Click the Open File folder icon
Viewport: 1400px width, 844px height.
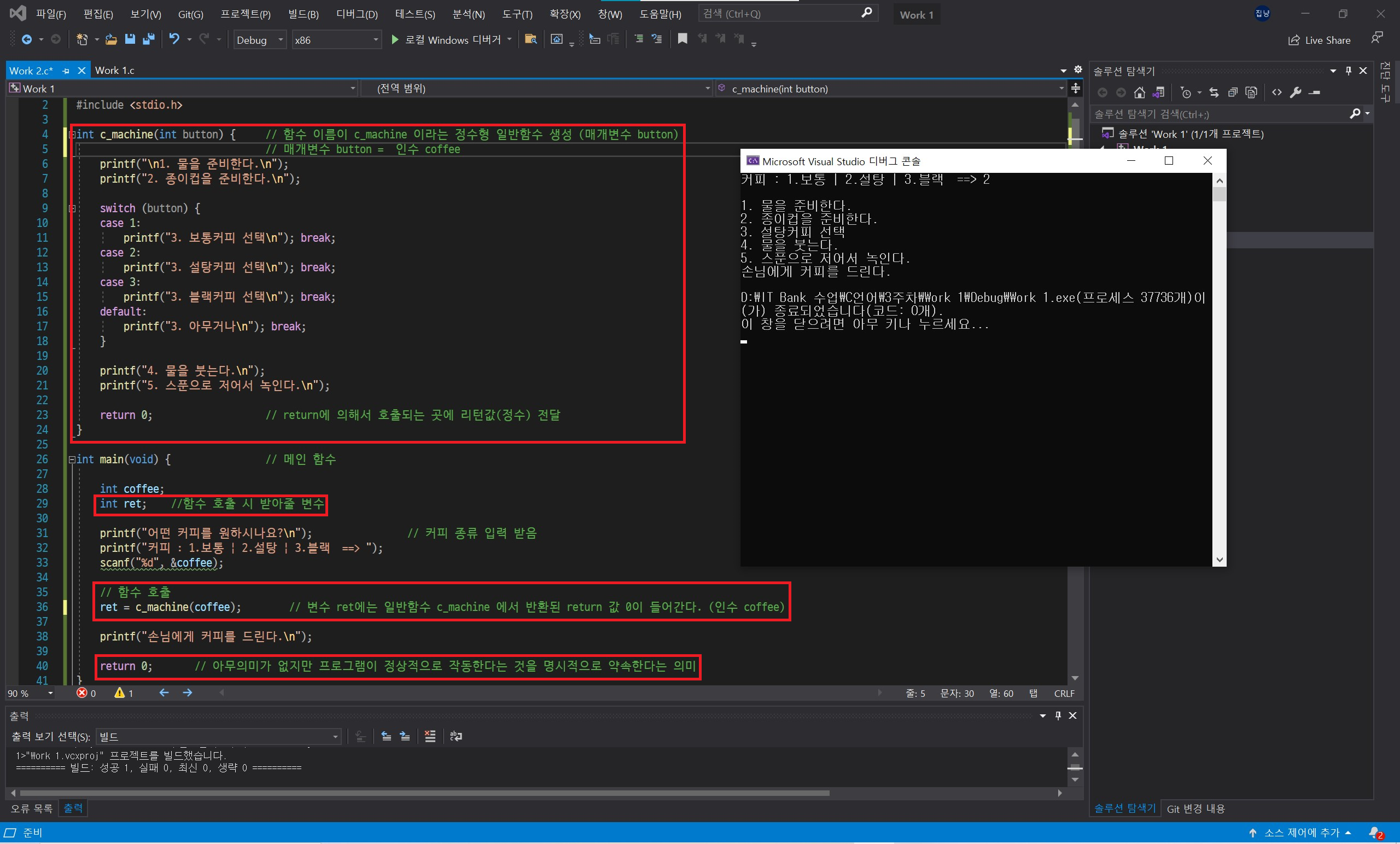tap(112, 39)
